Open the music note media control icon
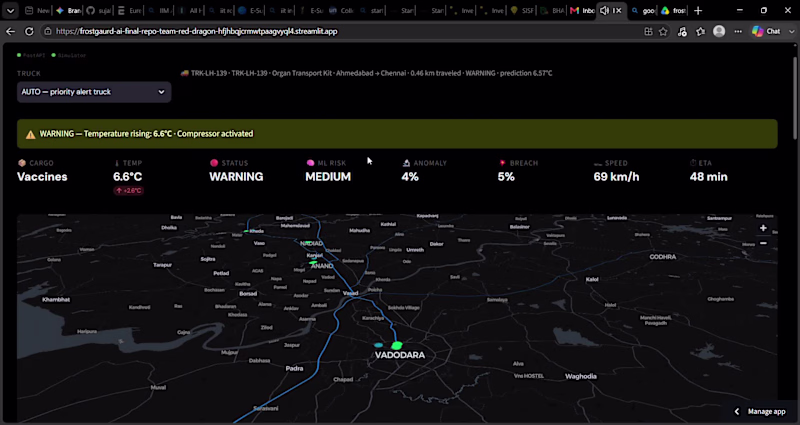The image size is (800, 425). pos(682,32)
